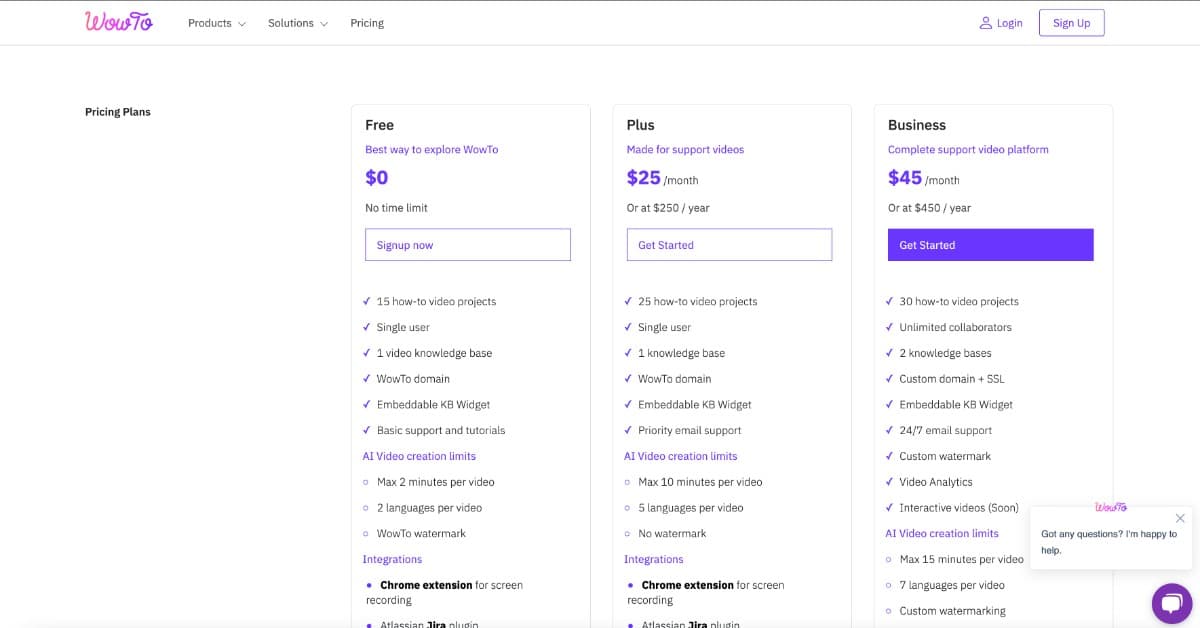Close the chat greeting popup
The width and height of the screenshot is (1200, 628).
pyautogui.click(x=1180, y=518)
